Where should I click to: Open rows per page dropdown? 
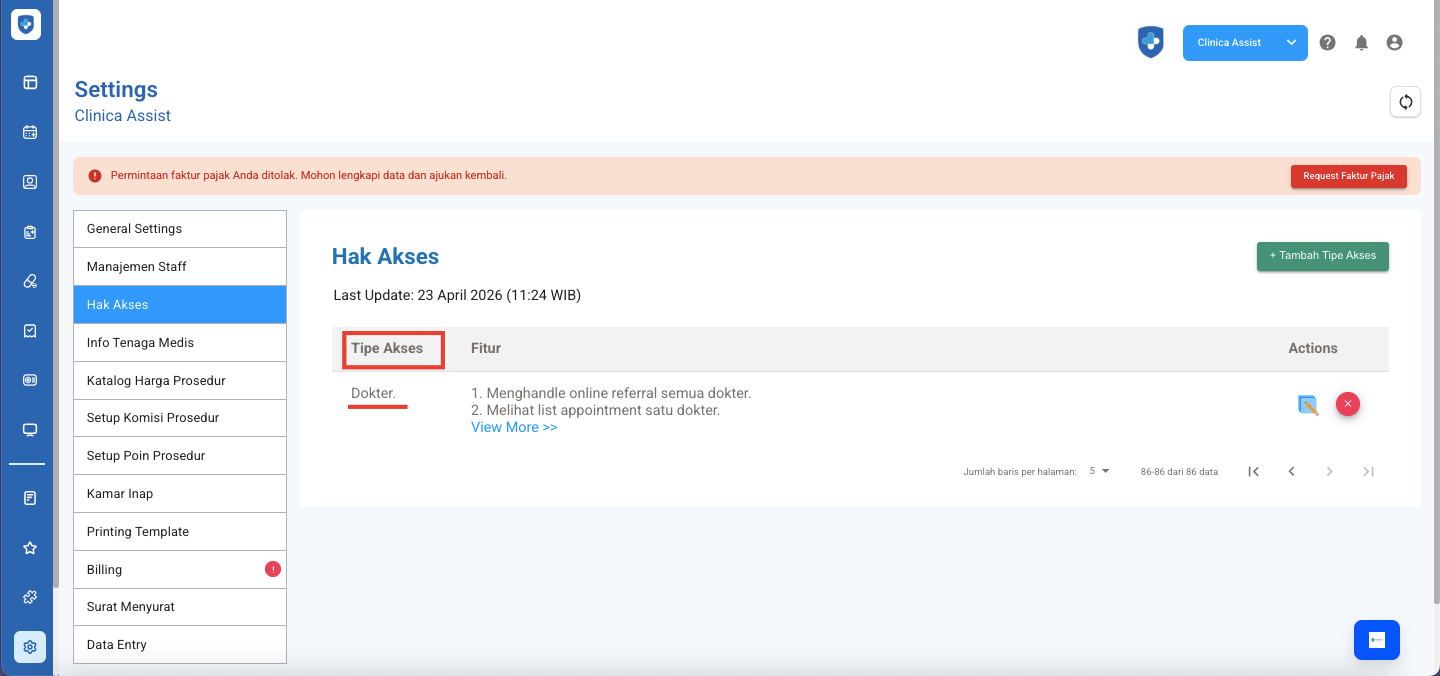point(1099,471)
